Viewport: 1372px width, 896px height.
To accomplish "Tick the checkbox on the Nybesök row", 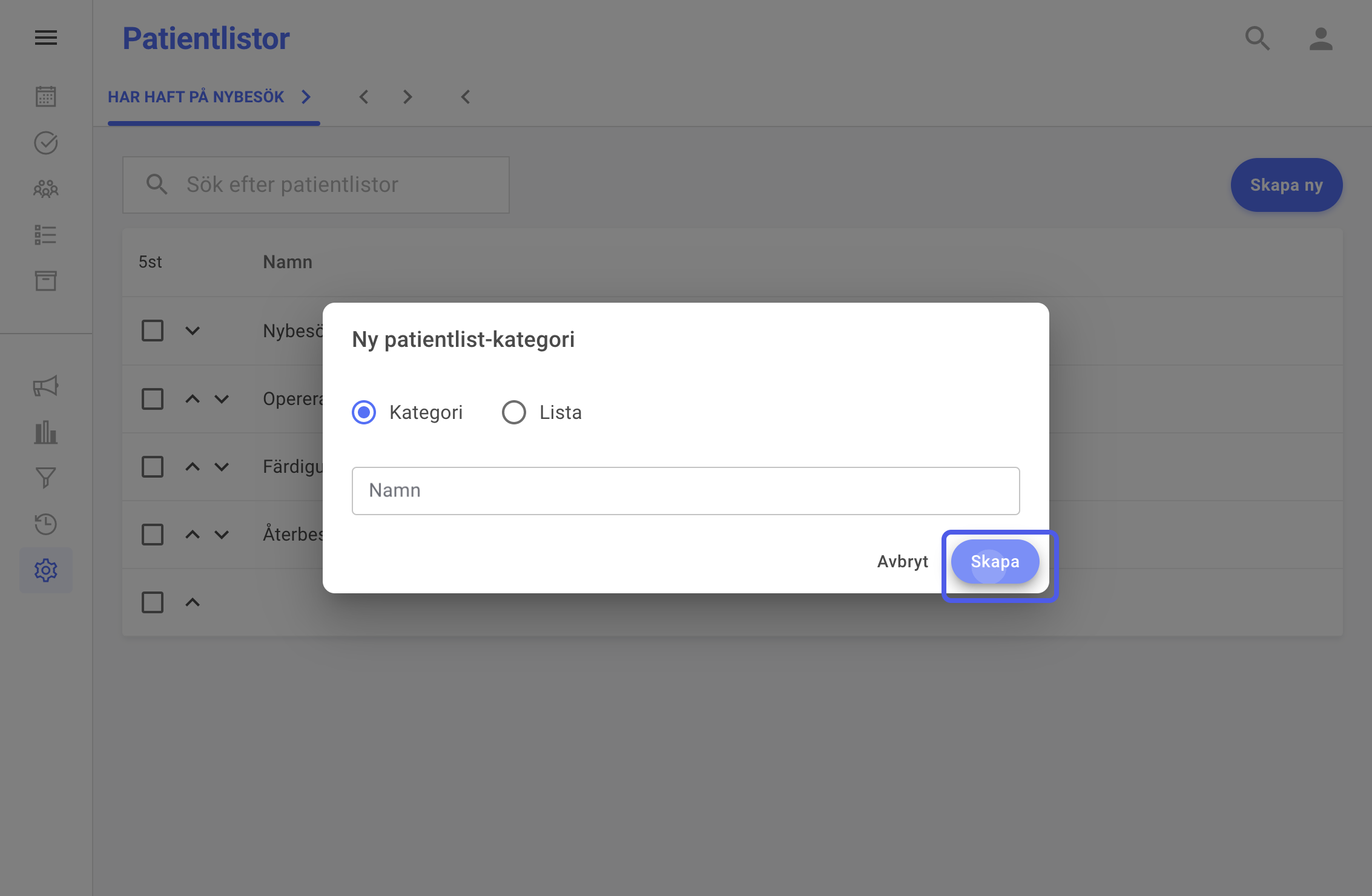I will [153, 331].
